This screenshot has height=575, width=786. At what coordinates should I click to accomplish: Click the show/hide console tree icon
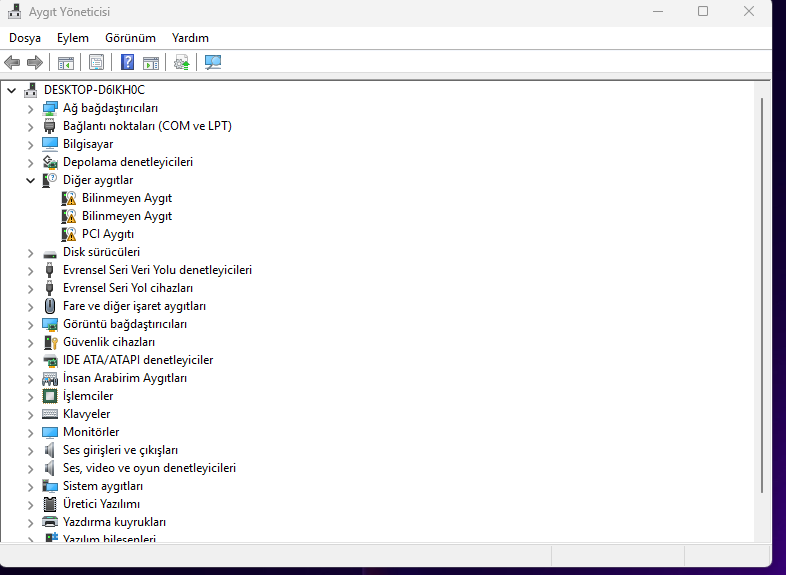pos(66,63)
